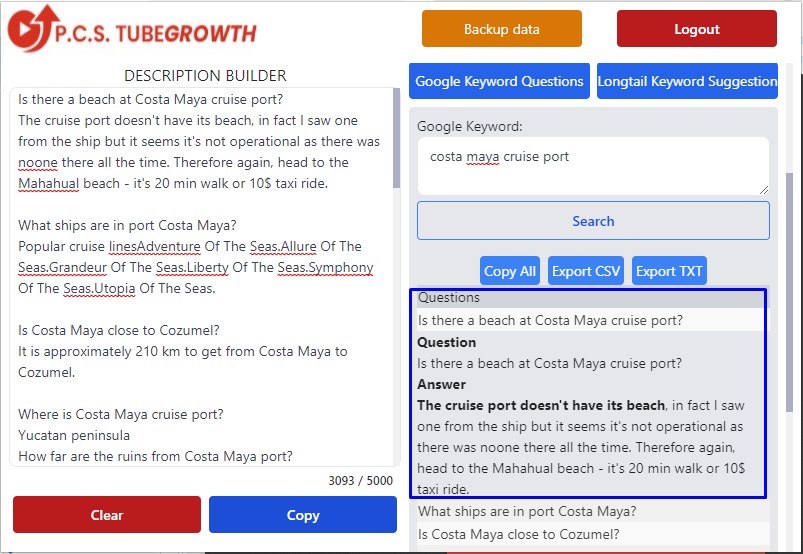Export questions as TXT

point(669,271)
